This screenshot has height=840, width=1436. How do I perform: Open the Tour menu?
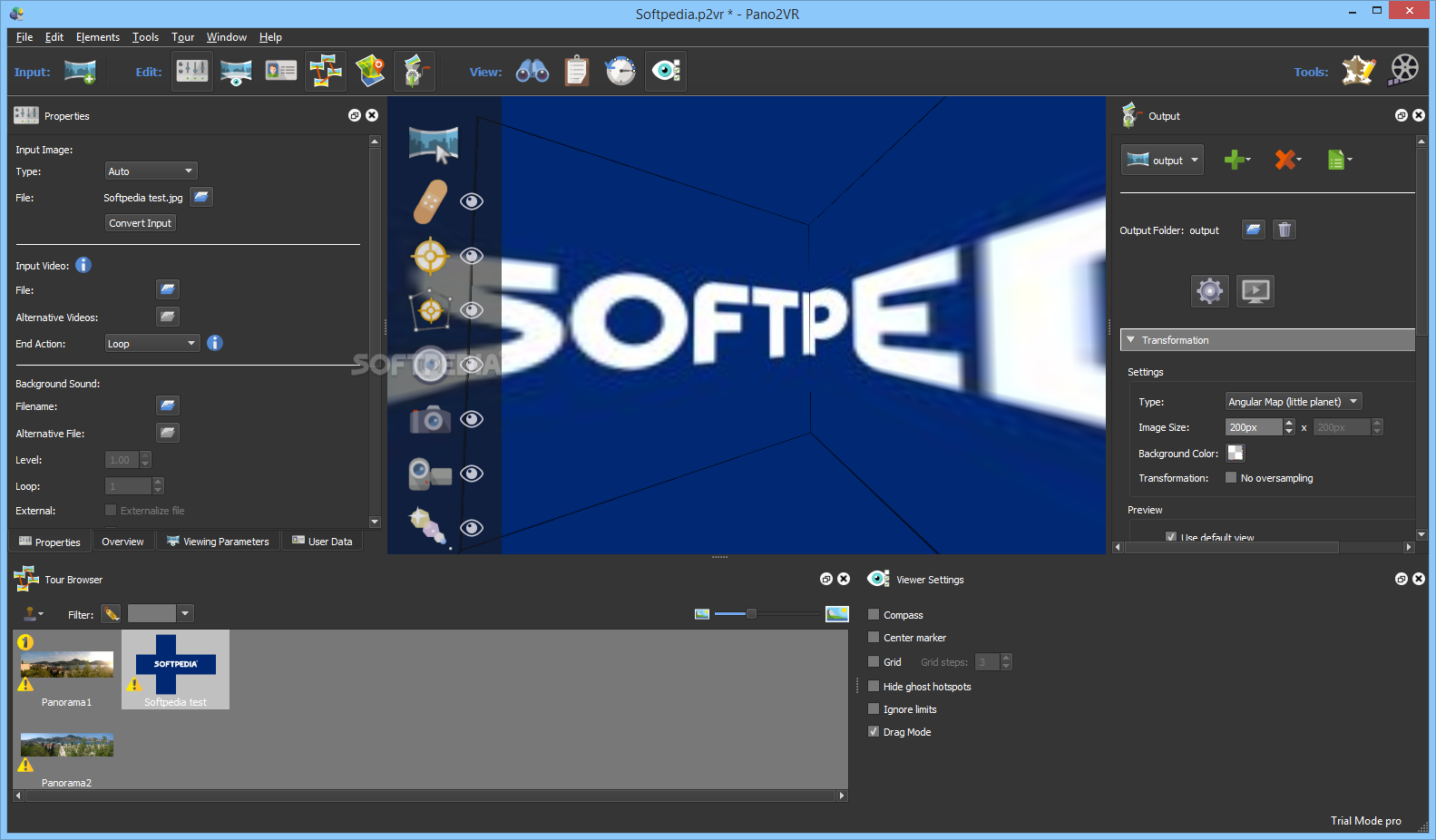(x=183, y=37)
